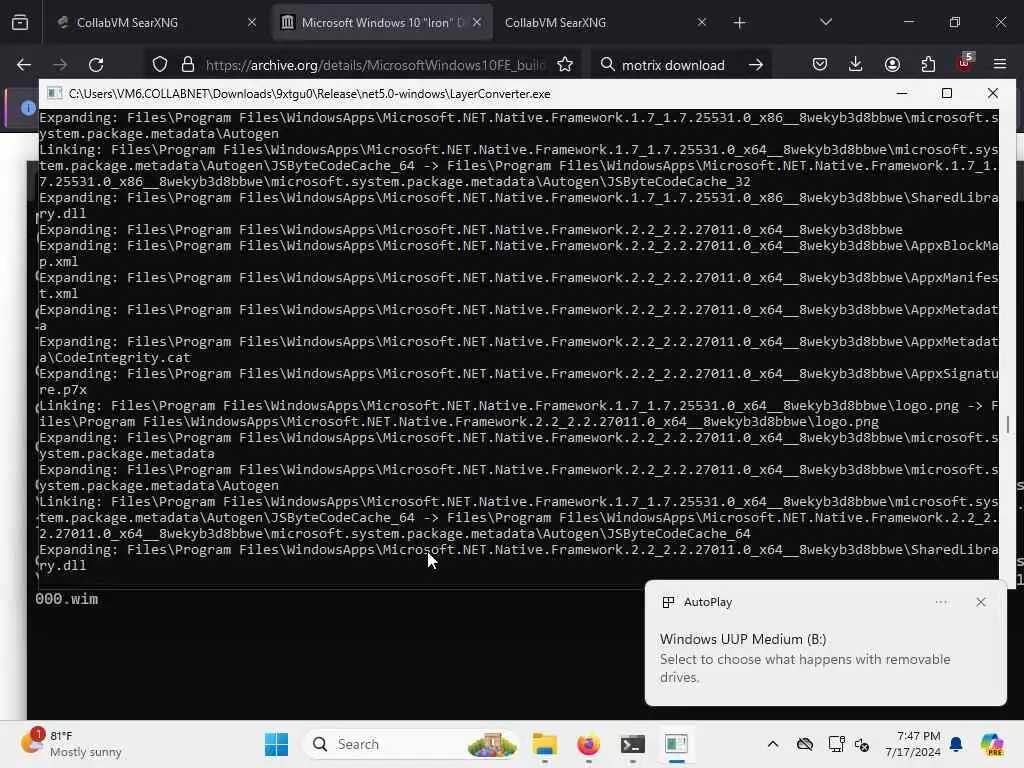Close the LayerConverter console window
The image size is (1024, 768).
[x=993, y=93]
